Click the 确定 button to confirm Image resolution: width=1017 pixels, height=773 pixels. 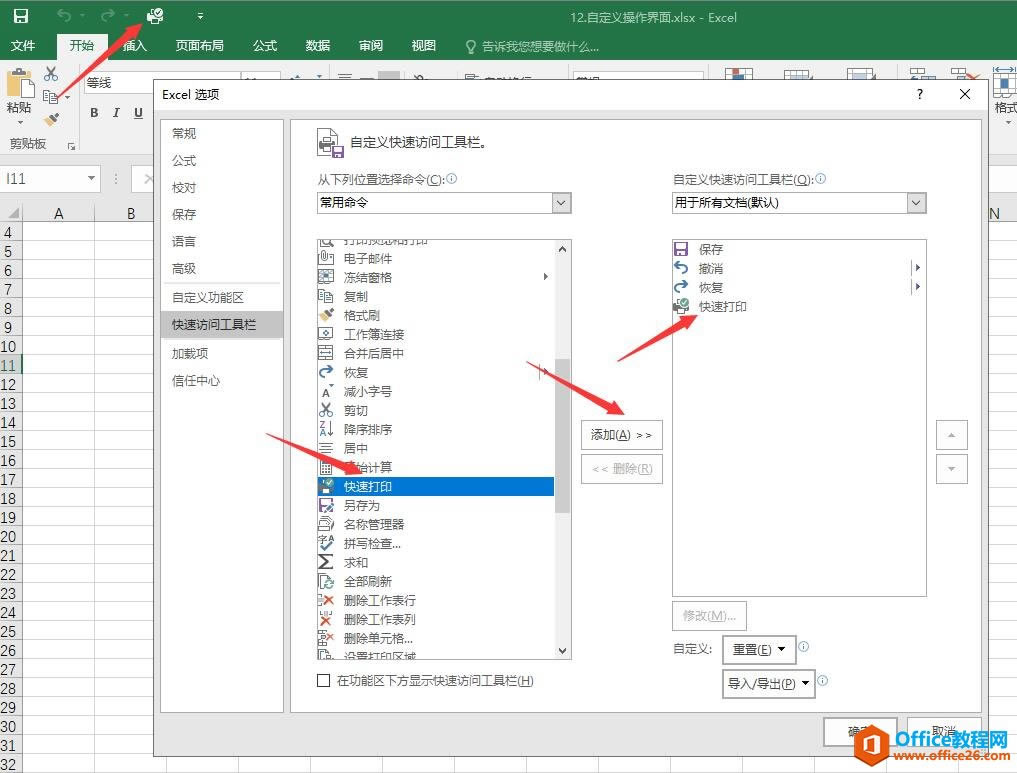tap(858, 732)
